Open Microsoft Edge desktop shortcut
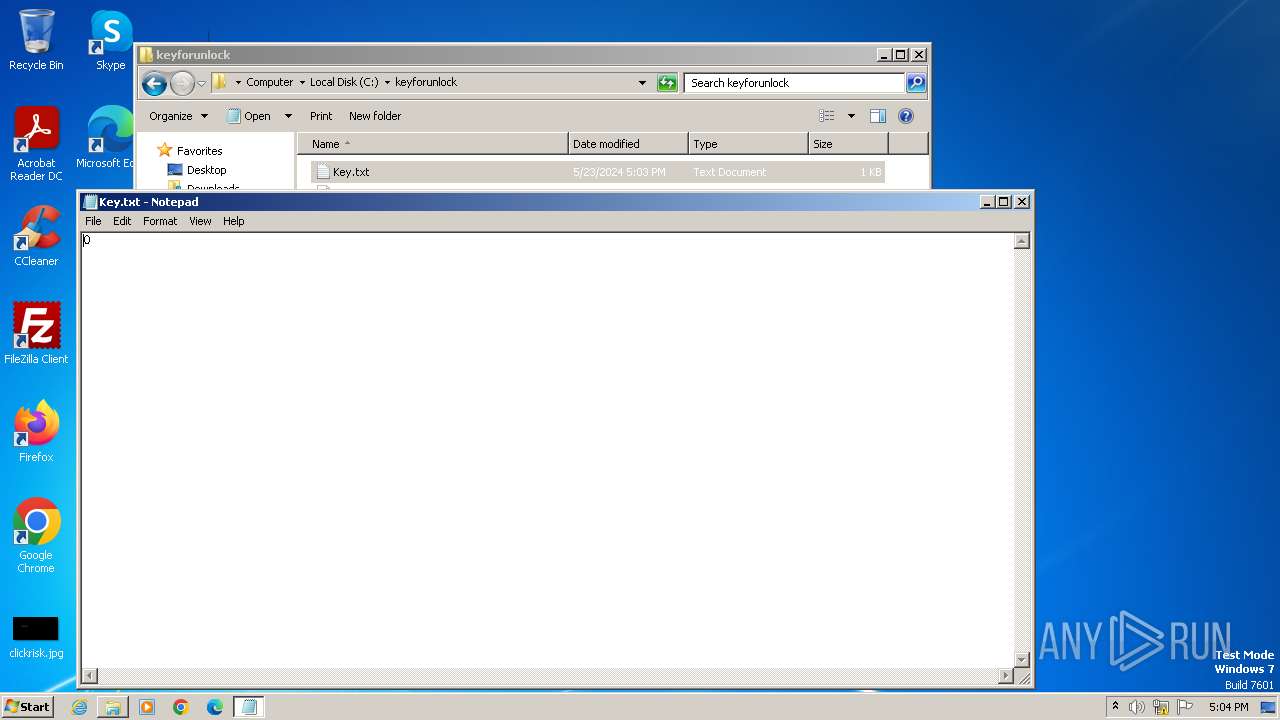This screenshot has width=1280, height=720. pyautogui.click(x=106, y=138)
